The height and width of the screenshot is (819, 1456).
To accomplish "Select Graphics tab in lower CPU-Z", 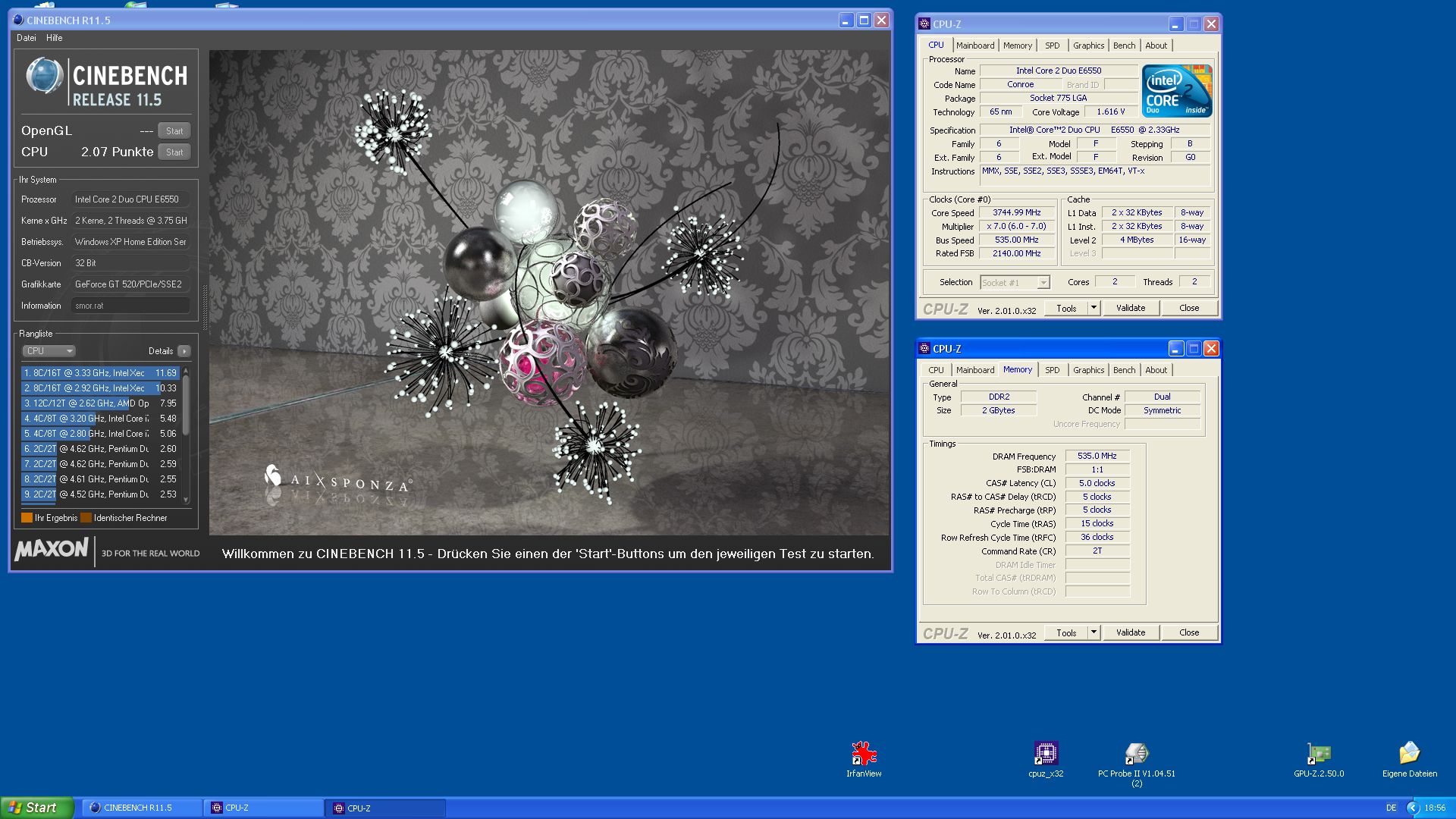I will (1089, 370).
